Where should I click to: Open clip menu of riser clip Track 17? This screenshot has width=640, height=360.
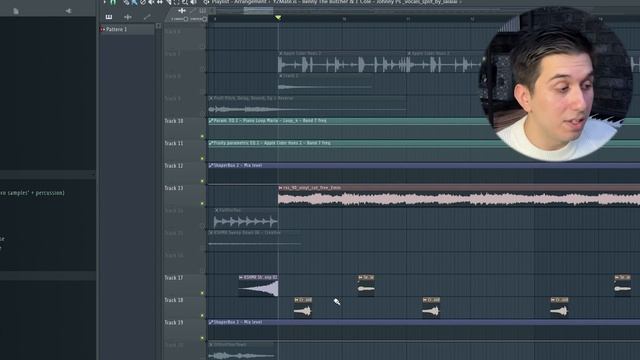[241, 278]
